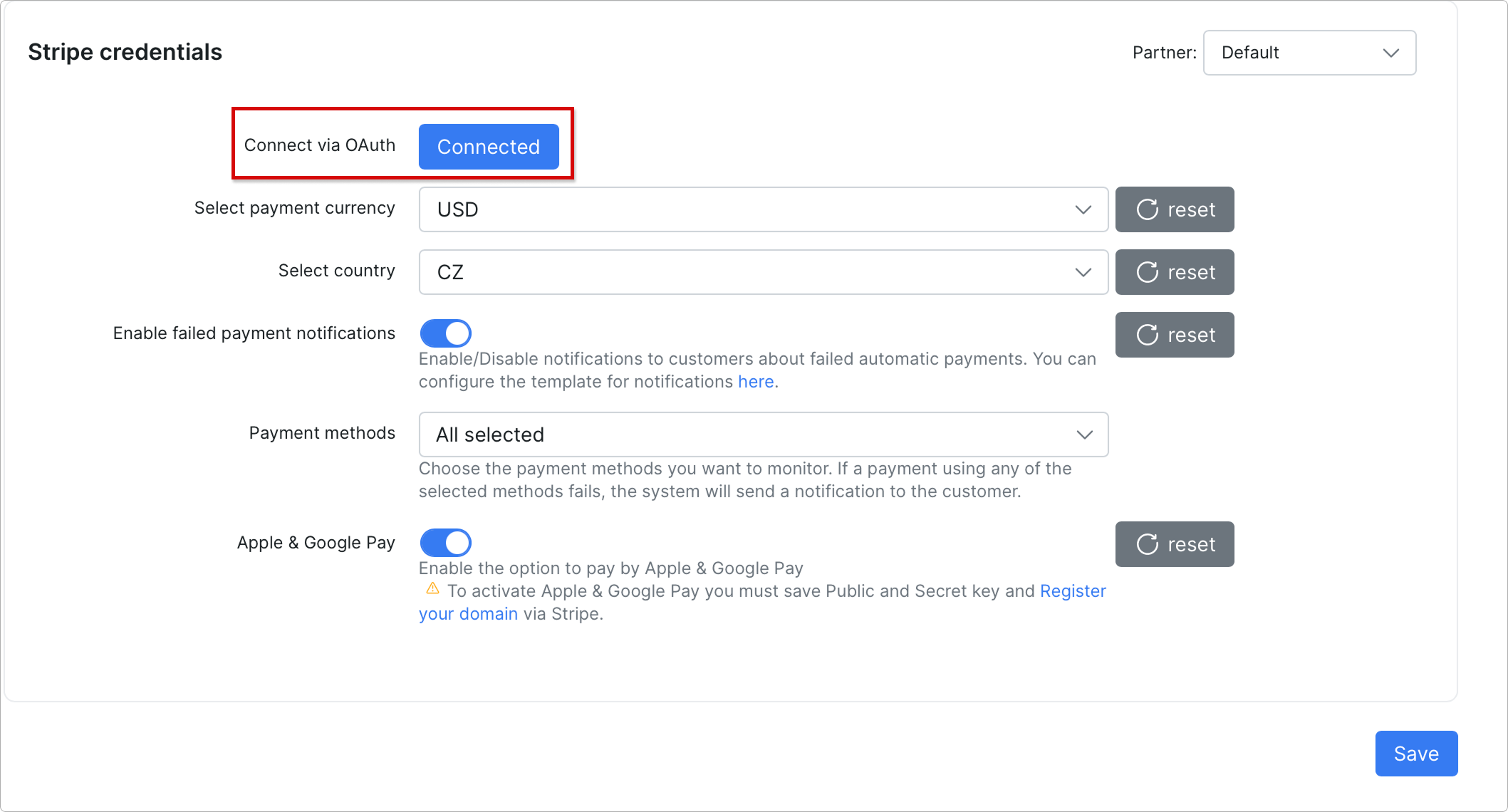
Task: Click the refresh arrow on the country reset button
Action: click(x=1147, y=271)
